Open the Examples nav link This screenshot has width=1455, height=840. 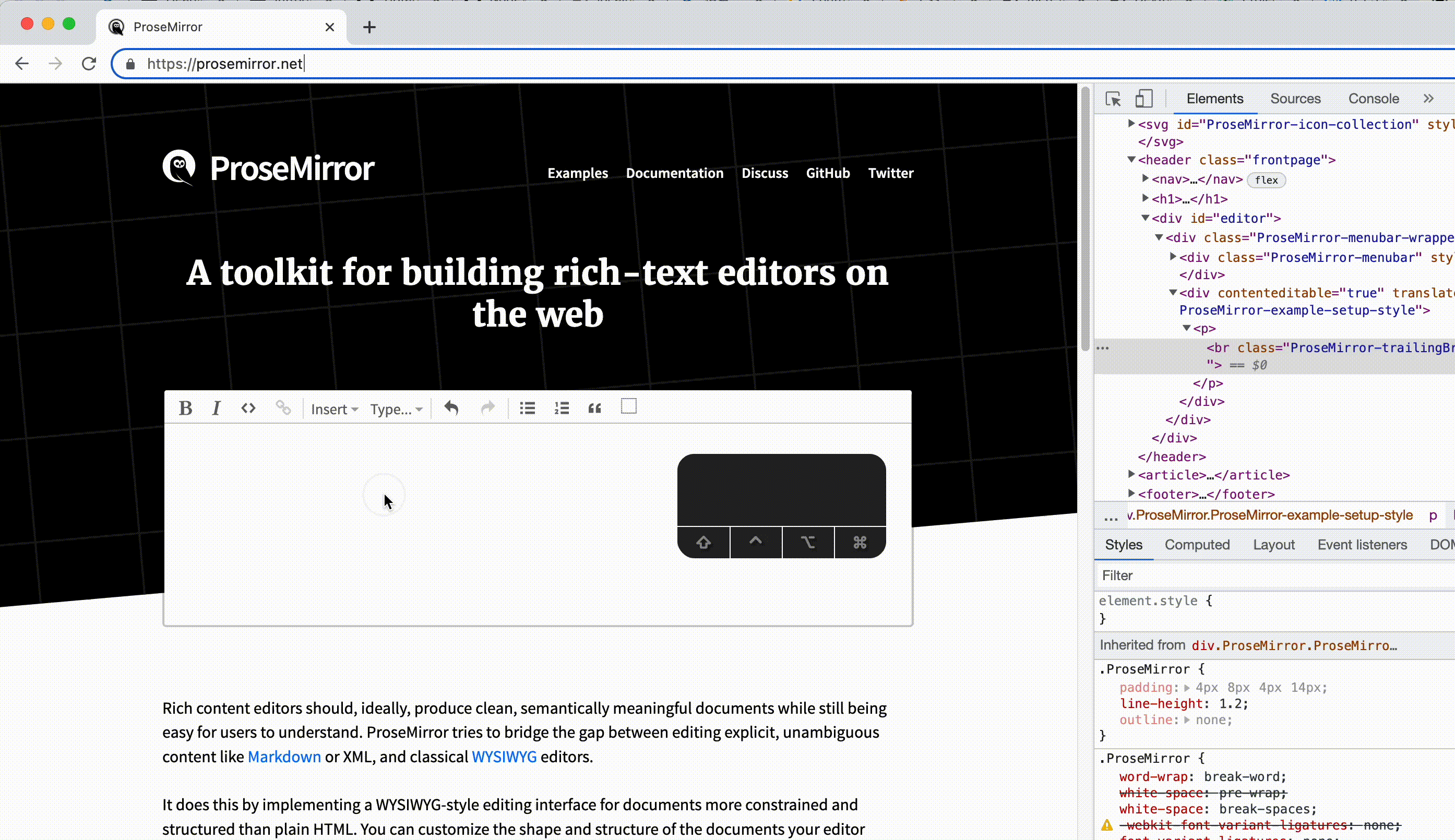[x=578, y=173]
